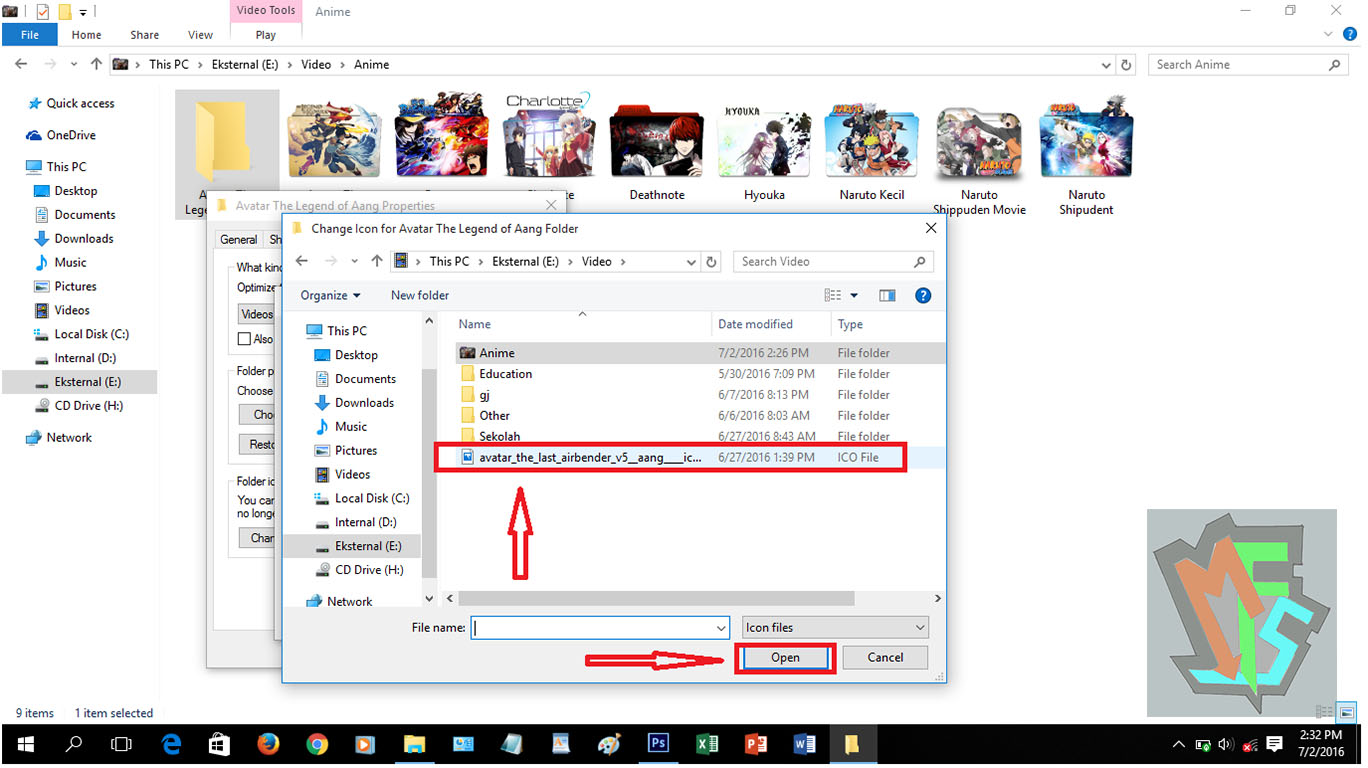Click the volume speaker tray icon
The image size is (1368, 768).
[1226, 744]
